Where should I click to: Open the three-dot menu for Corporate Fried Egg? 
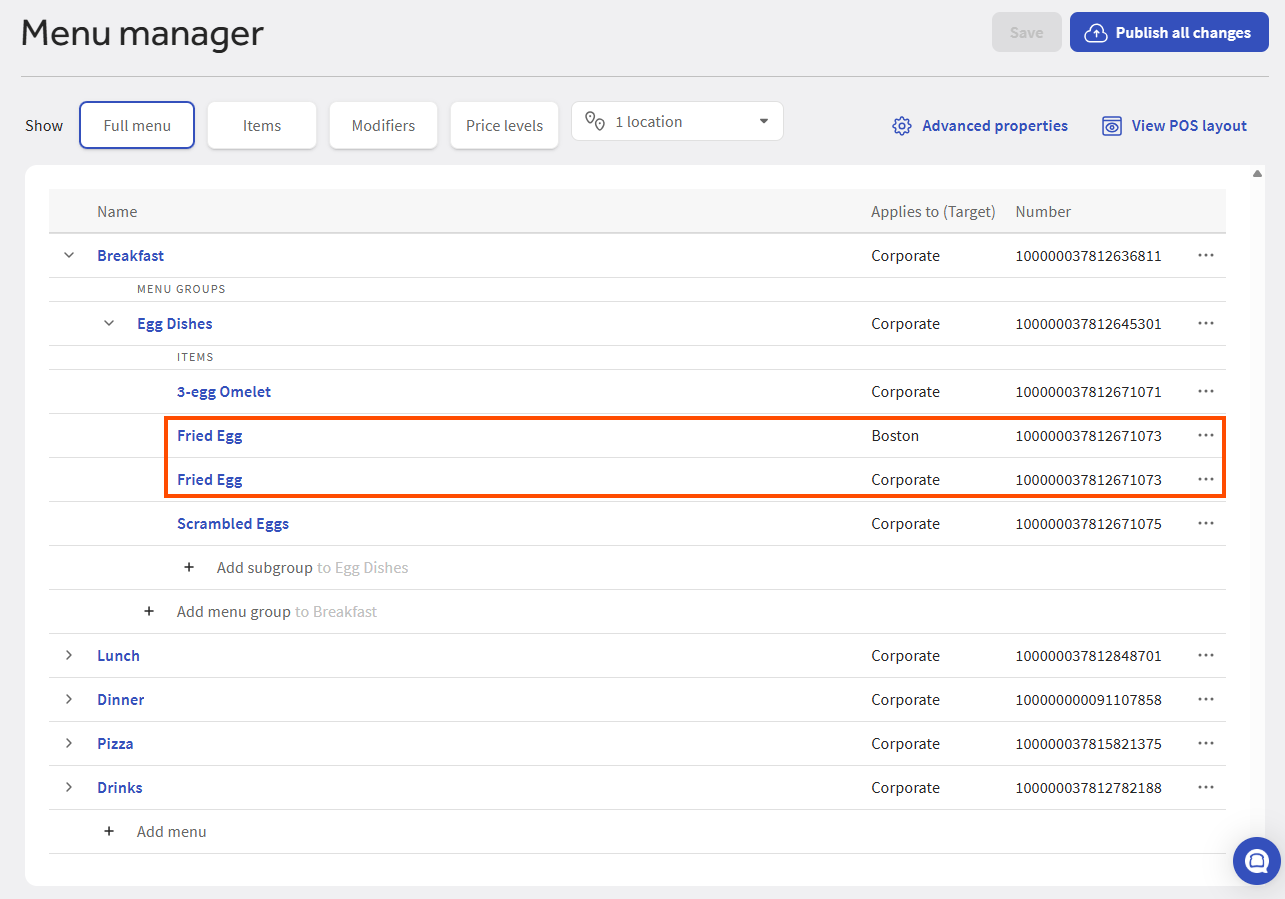point(1205,480)
